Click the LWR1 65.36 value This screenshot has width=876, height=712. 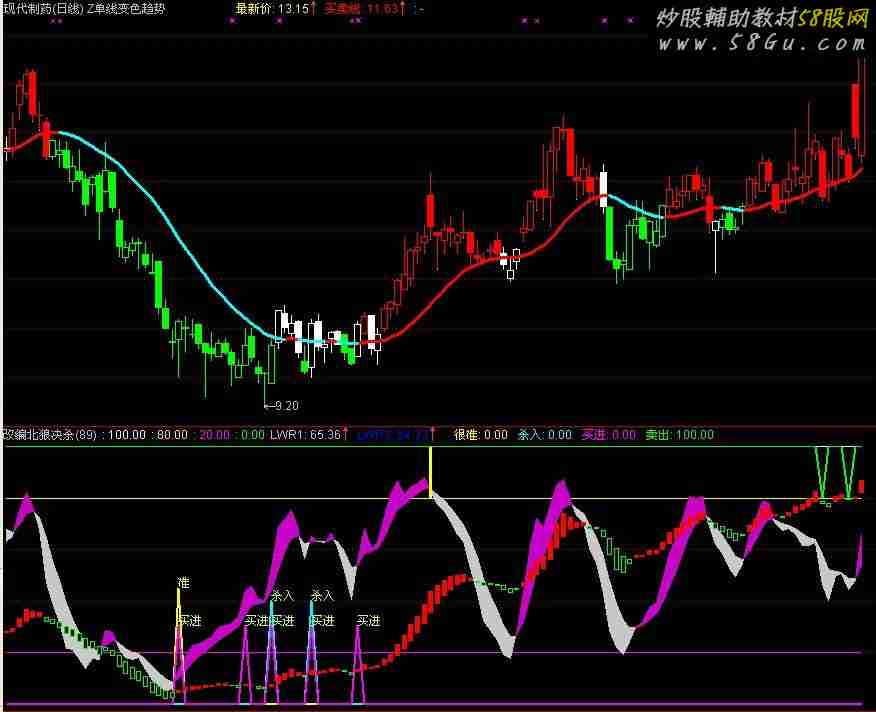coord(312,435)
